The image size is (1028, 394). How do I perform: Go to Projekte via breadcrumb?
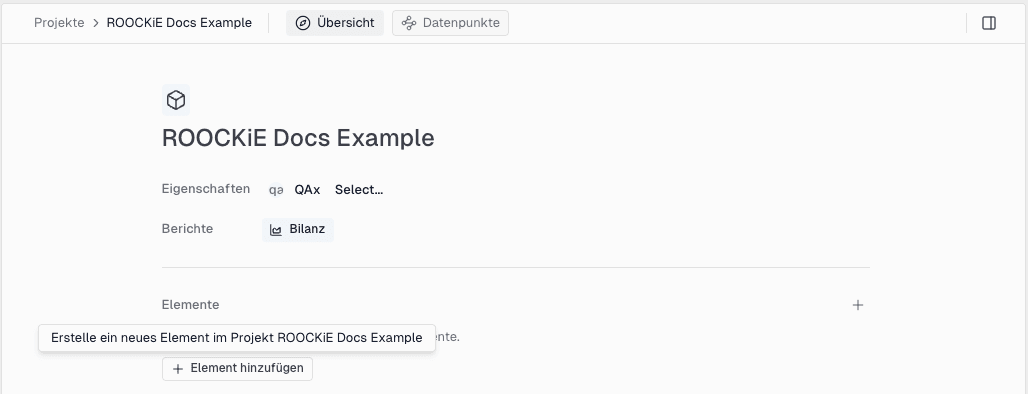pyautogui.click(x=59, y=23)
